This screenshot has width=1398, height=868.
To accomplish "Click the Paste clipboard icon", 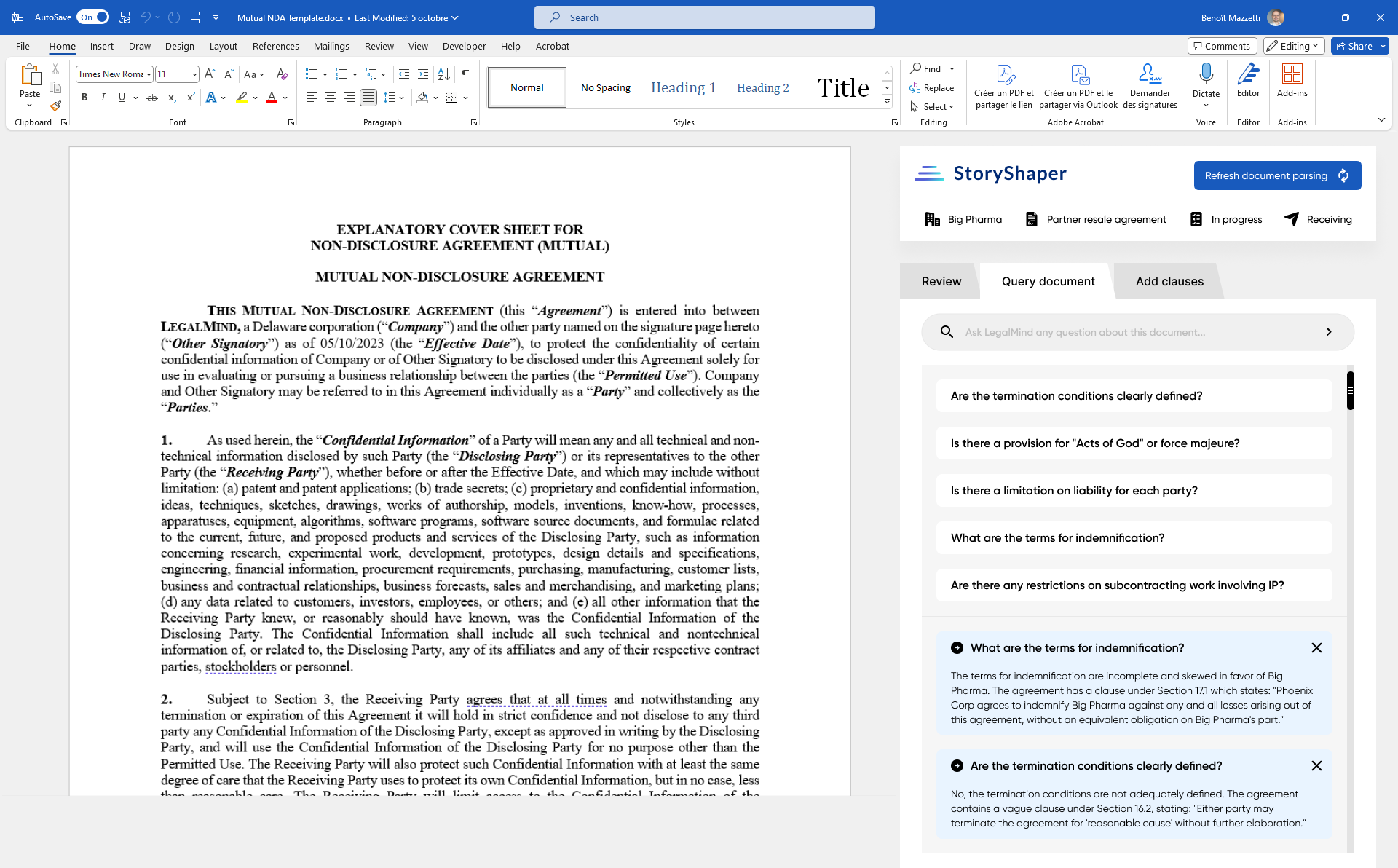I will (x=30, y=76).
